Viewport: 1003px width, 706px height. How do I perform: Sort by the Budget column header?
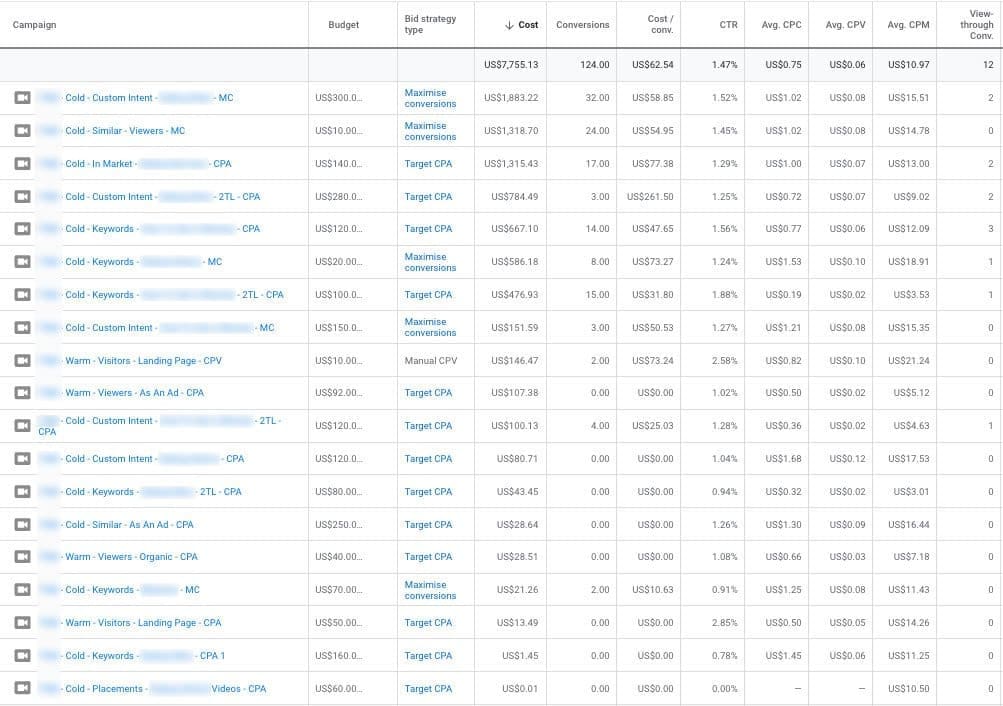tap(343, 24)
